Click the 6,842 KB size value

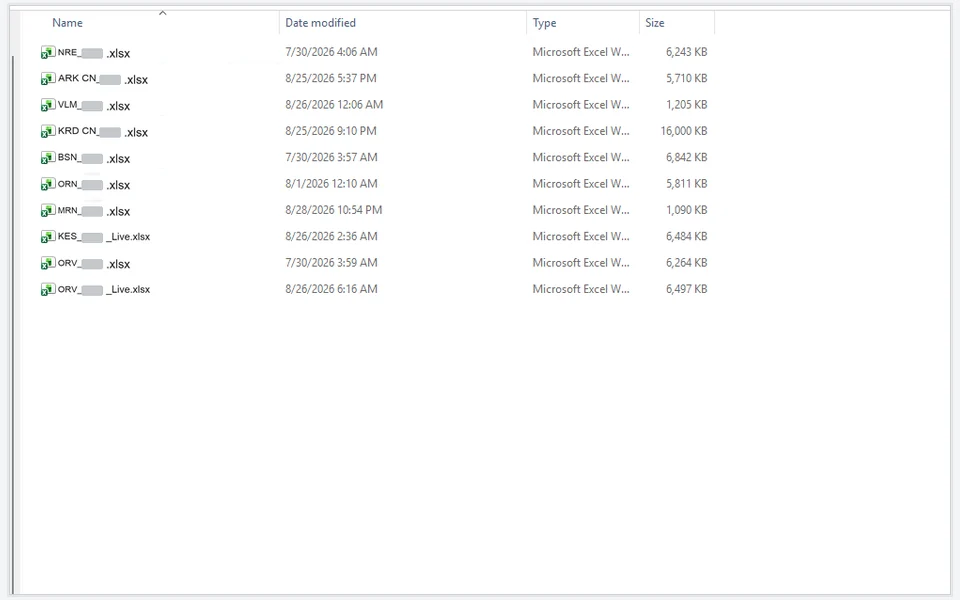[x=686, y=157]
